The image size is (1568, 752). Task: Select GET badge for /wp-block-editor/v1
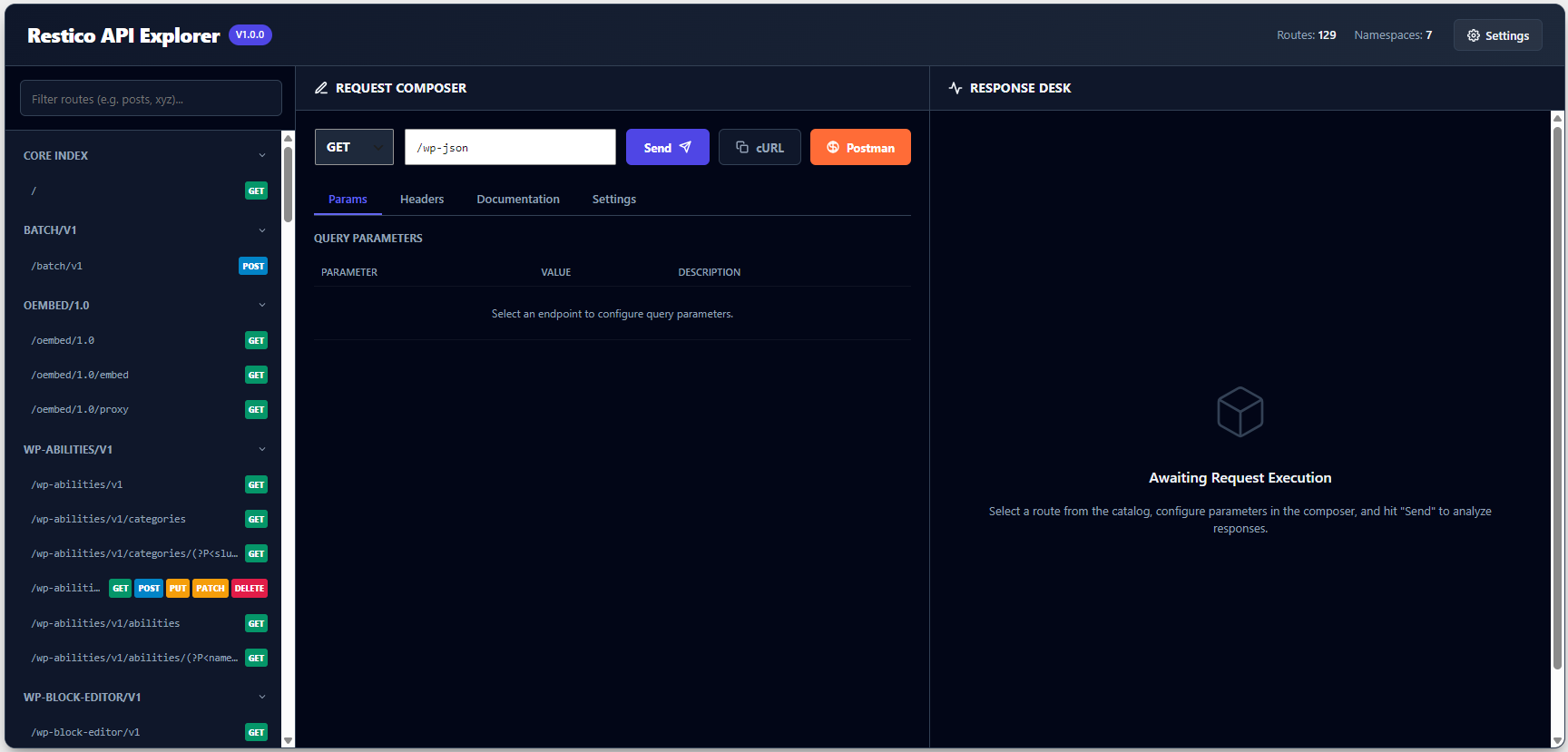click(x=257, y=732)
